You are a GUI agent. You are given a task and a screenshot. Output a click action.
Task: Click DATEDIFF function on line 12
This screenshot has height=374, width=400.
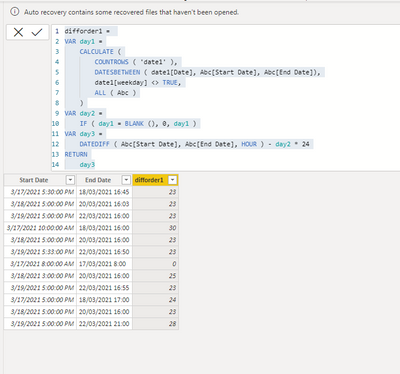[x=94, y=144]
